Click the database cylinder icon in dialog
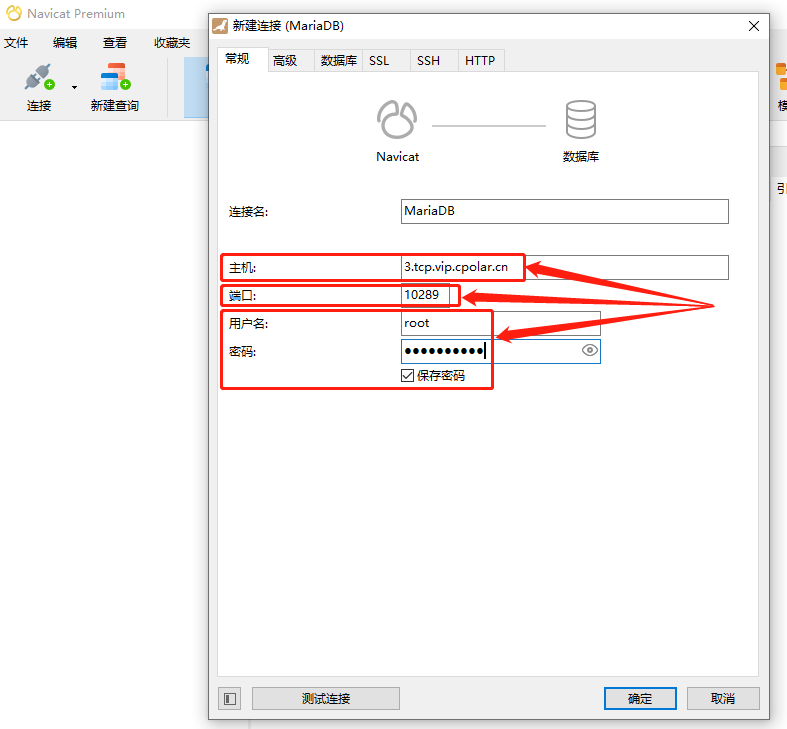 click(581, 119)
